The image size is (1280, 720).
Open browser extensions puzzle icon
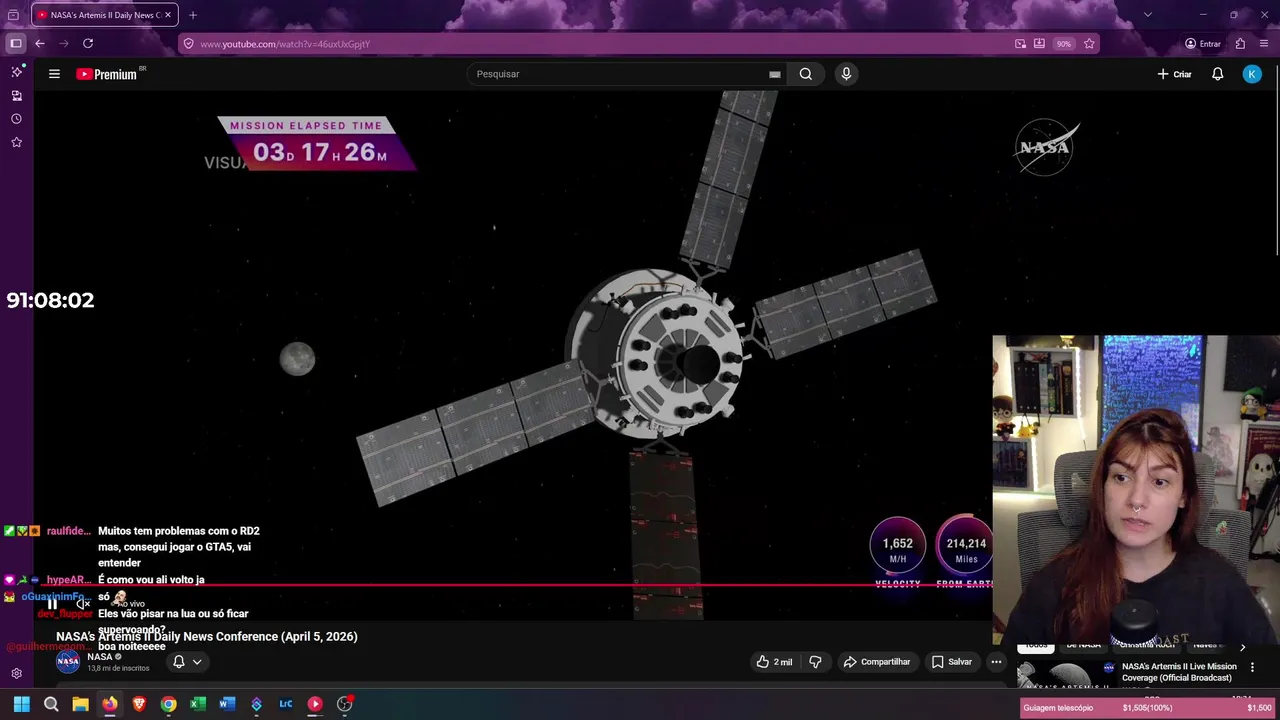pyautogui.click(x=1240, y=44)
